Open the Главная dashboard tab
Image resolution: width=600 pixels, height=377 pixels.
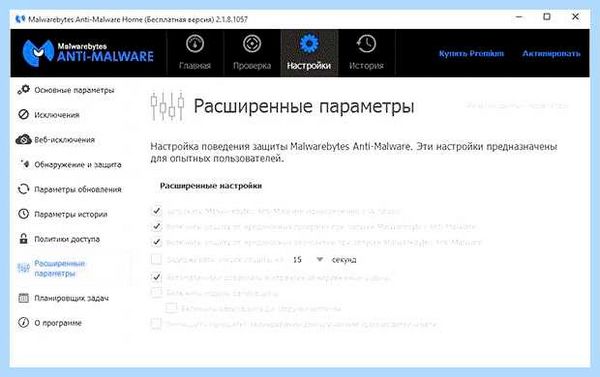click(x=195, y=53)
